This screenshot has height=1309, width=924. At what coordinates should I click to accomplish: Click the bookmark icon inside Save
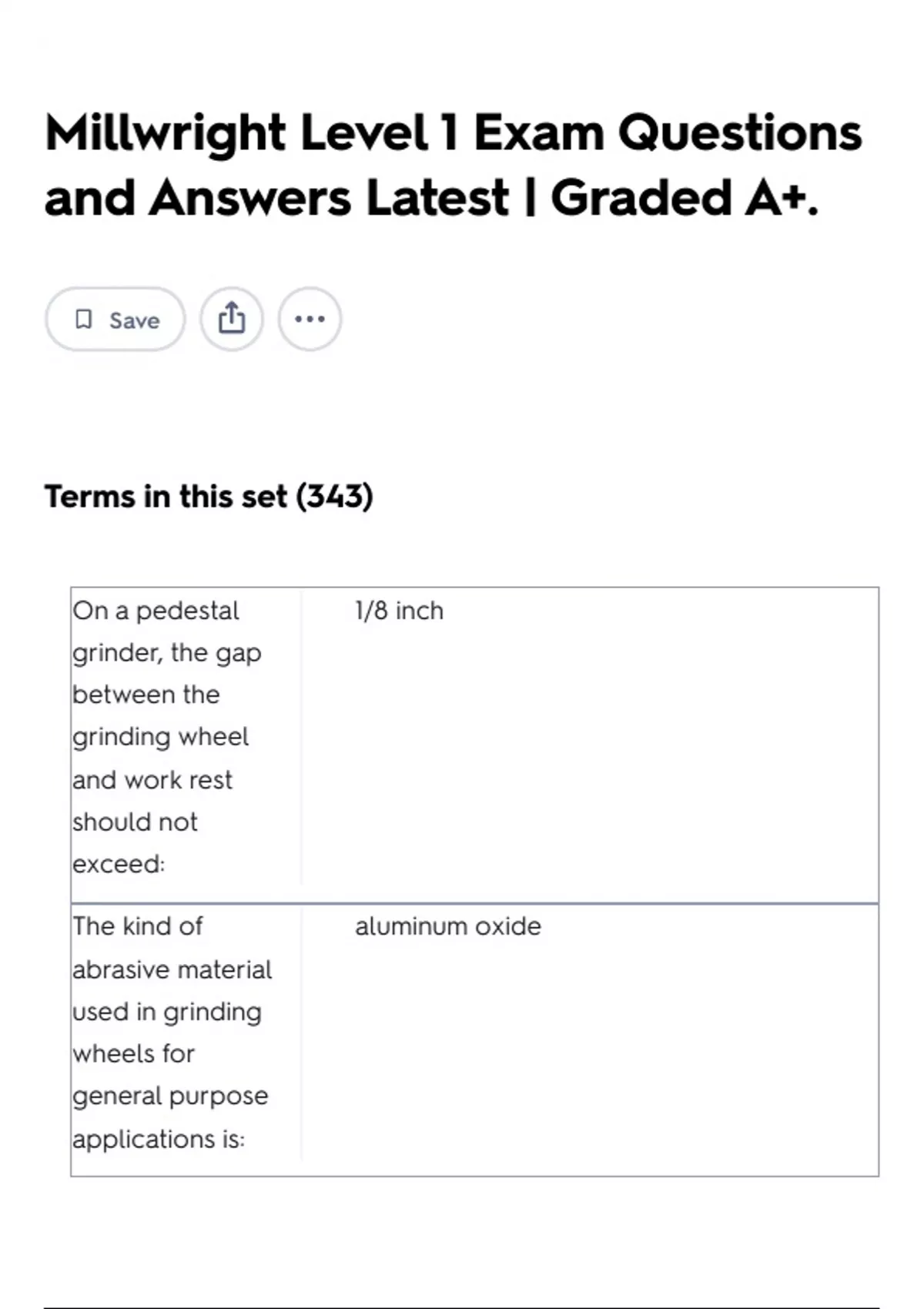(x=83, y=319)
